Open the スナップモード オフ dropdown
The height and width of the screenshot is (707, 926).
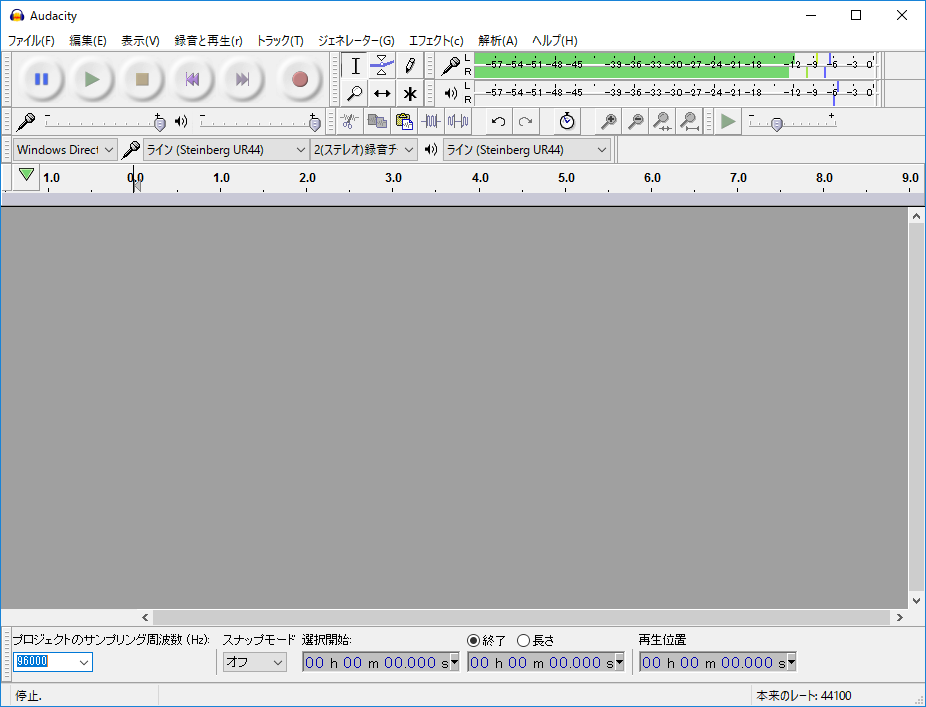click(255, 662)
